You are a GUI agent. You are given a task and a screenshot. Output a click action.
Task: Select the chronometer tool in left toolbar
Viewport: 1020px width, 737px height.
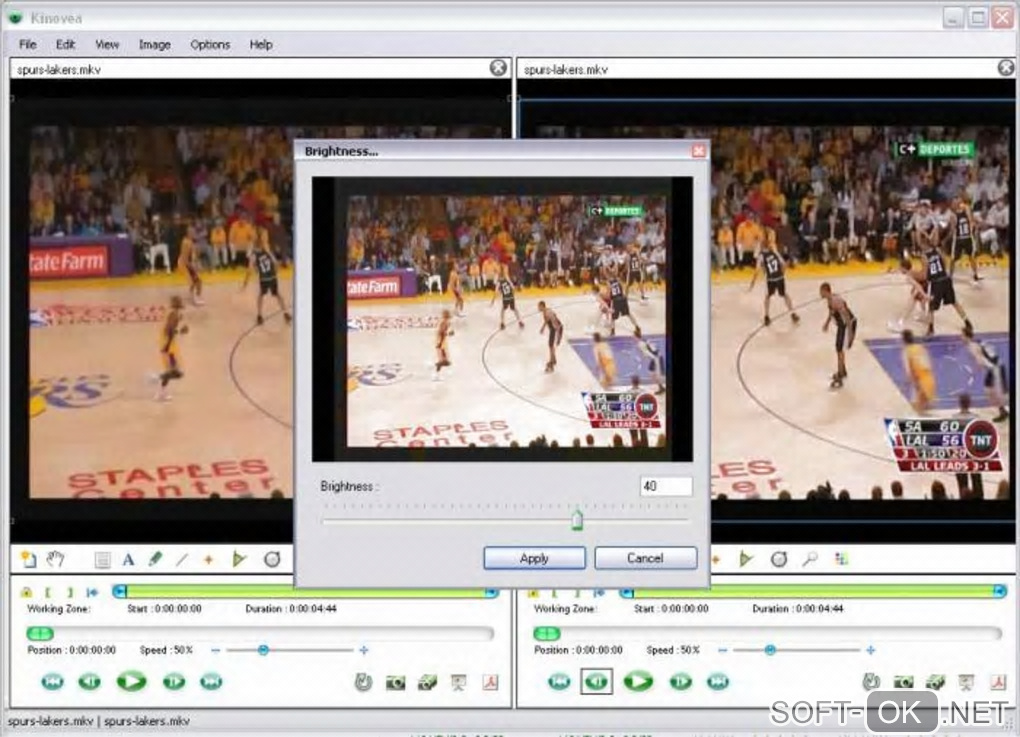coord(272,559)
